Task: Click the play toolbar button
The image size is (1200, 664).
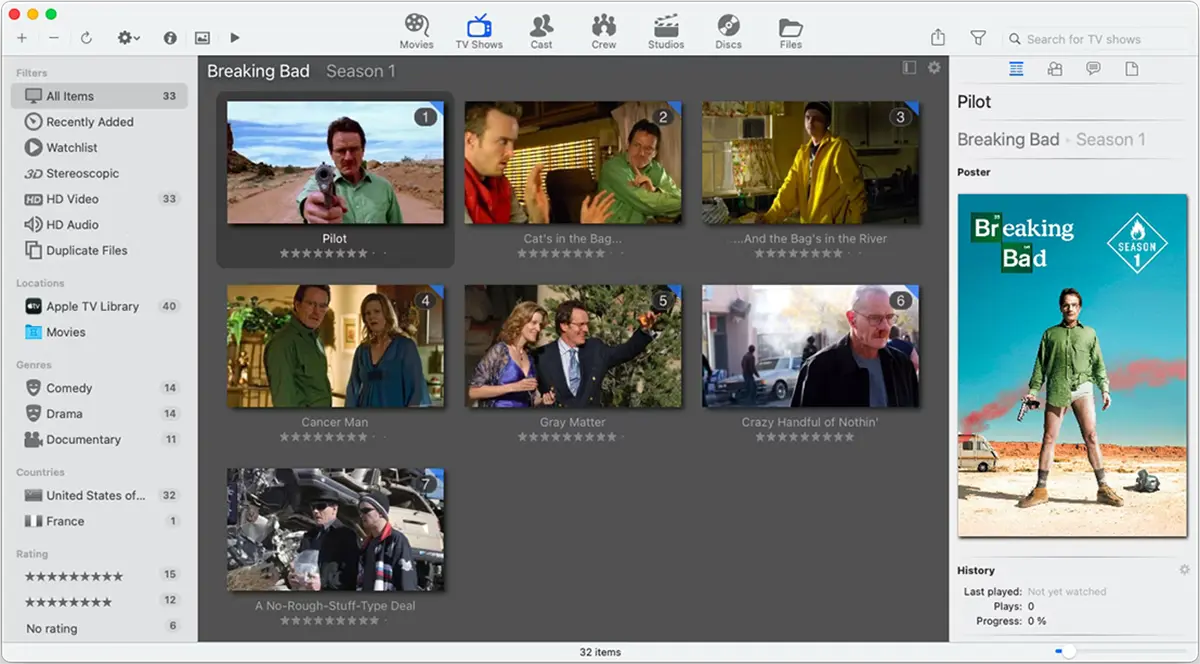Action: (x=235, y=38)
